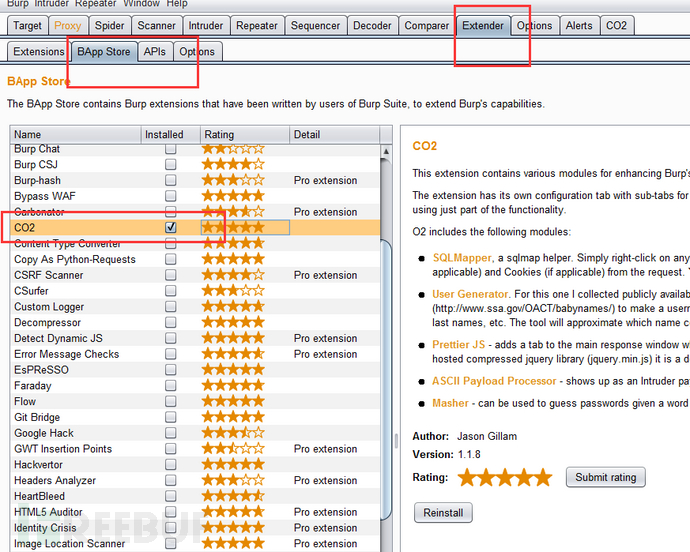
Task: Sort by the Rating column header
Action: (245, 134)
